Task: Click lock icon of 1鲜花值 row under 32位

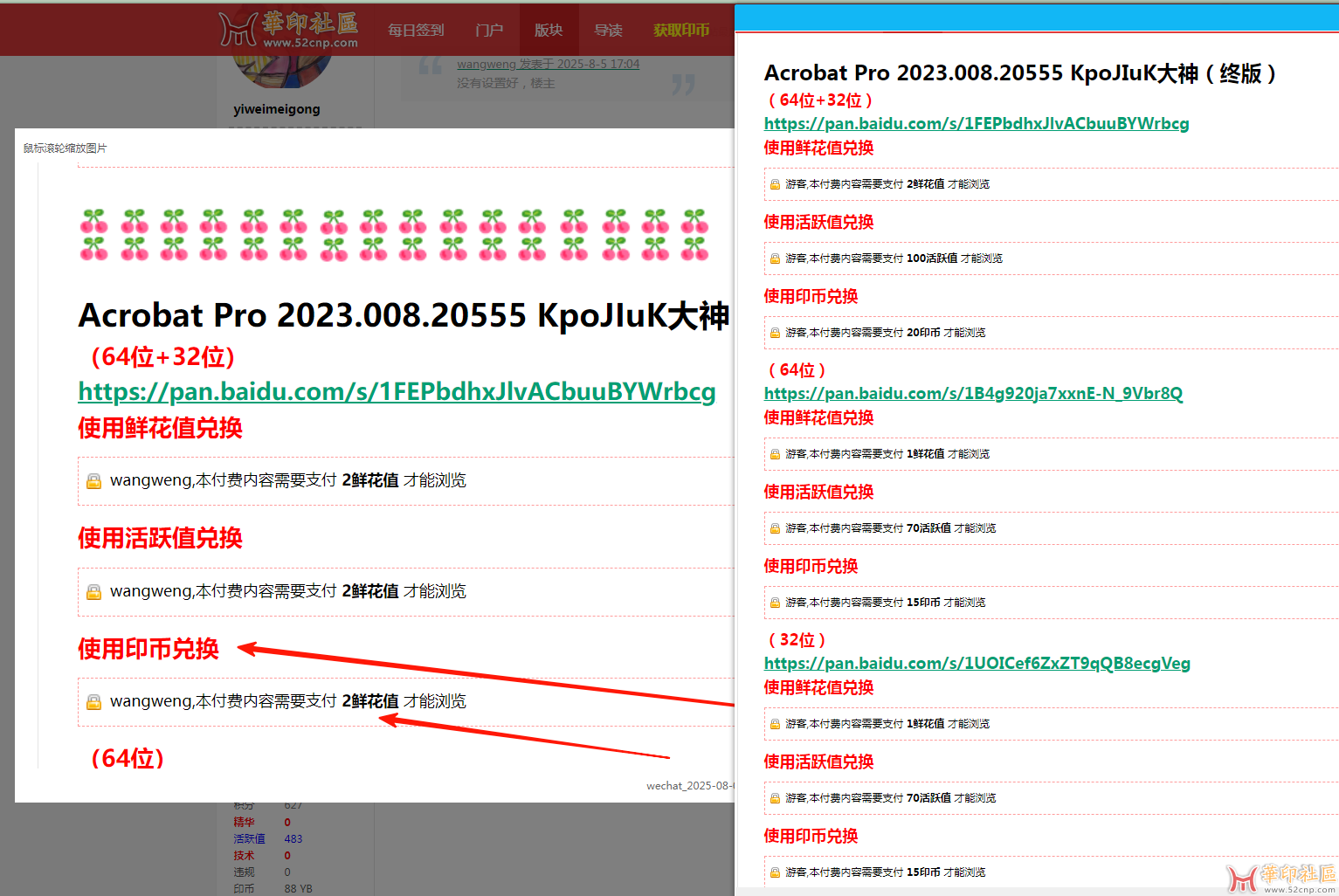Action: pyautogui.click(x=775, y=724)
